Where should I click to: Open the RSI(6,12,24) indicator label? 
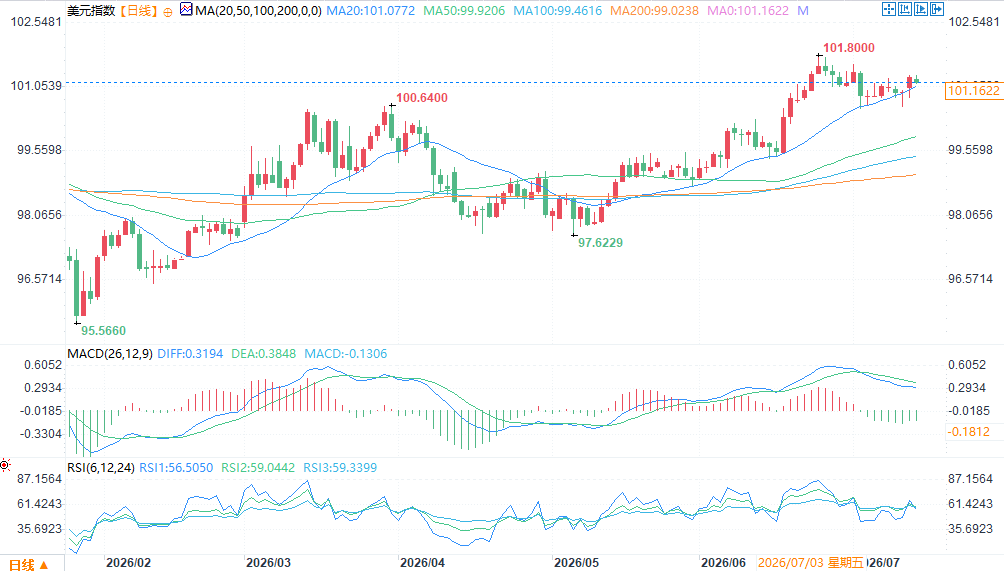101,468
